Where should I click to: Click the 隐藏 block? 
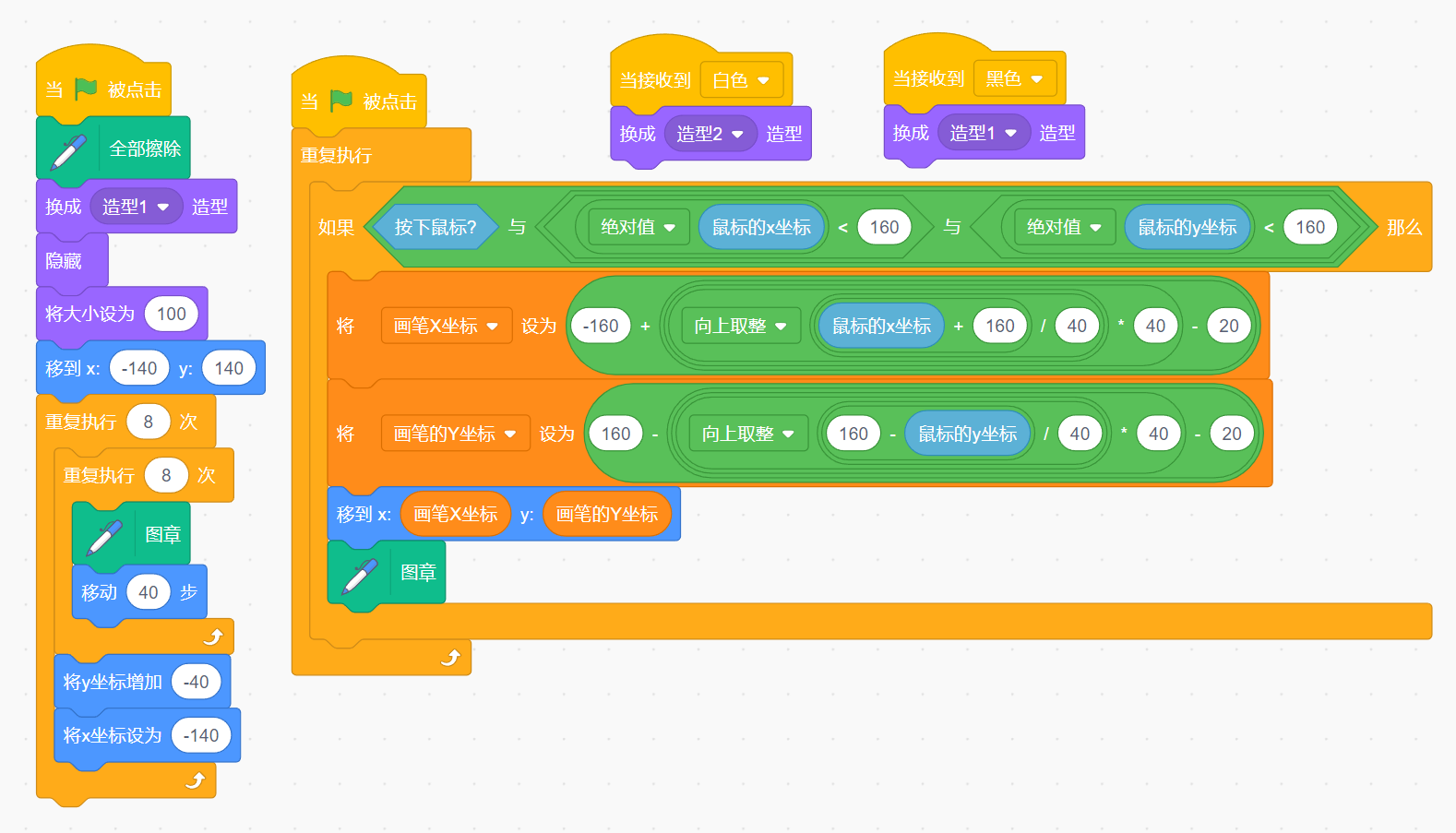tap(65, 261)
